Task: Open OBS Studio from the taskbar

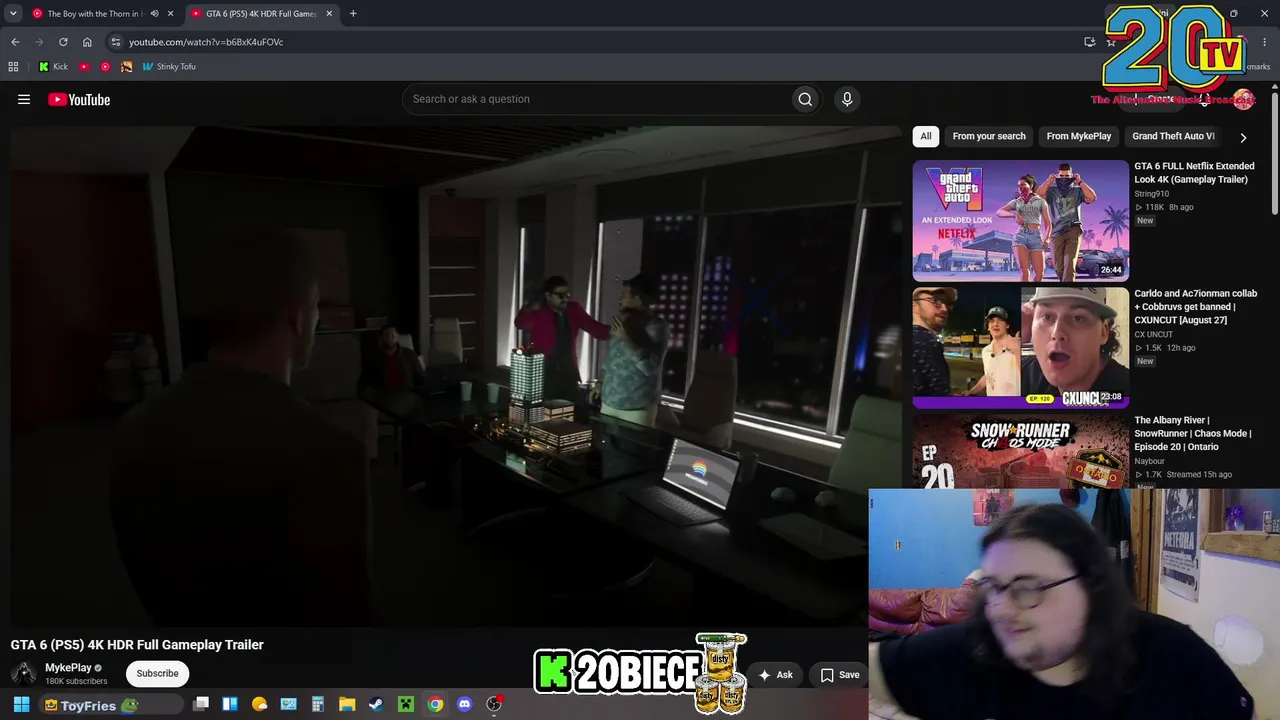Action: tap(494, 704)
